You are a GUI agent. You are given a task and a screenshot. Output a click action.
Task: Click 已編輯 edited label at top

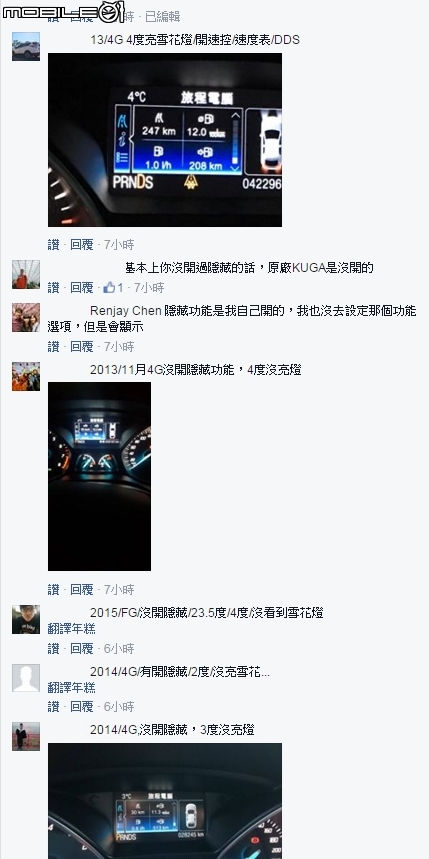pyautogui.click(x=162, y=17)
